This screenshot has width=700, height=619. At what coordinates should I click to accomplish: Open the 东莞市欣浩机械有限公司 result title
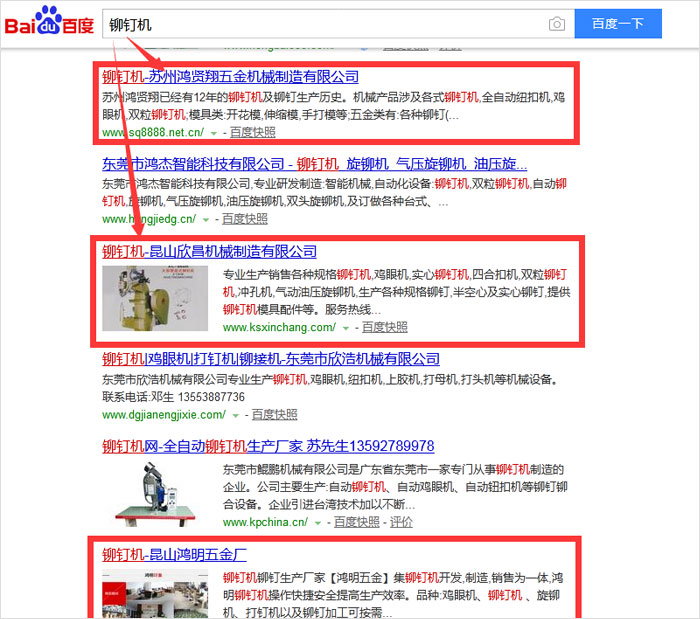[270, 359]
